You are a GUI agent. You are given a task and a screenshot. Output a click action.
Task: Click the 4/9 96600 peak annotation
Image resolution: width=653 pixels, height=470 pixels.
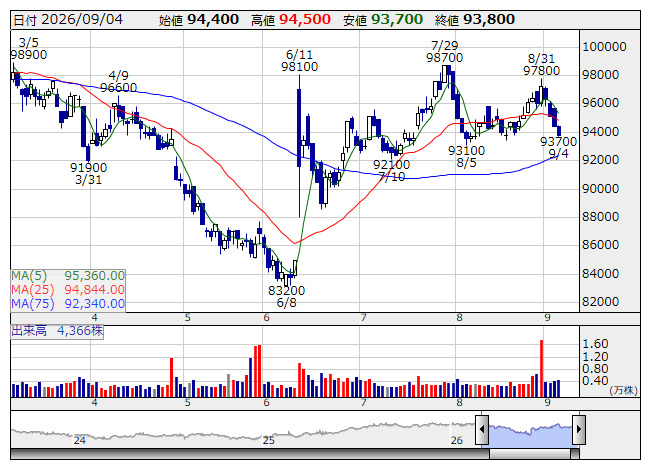pyautogui.click(x=119, y=82)
